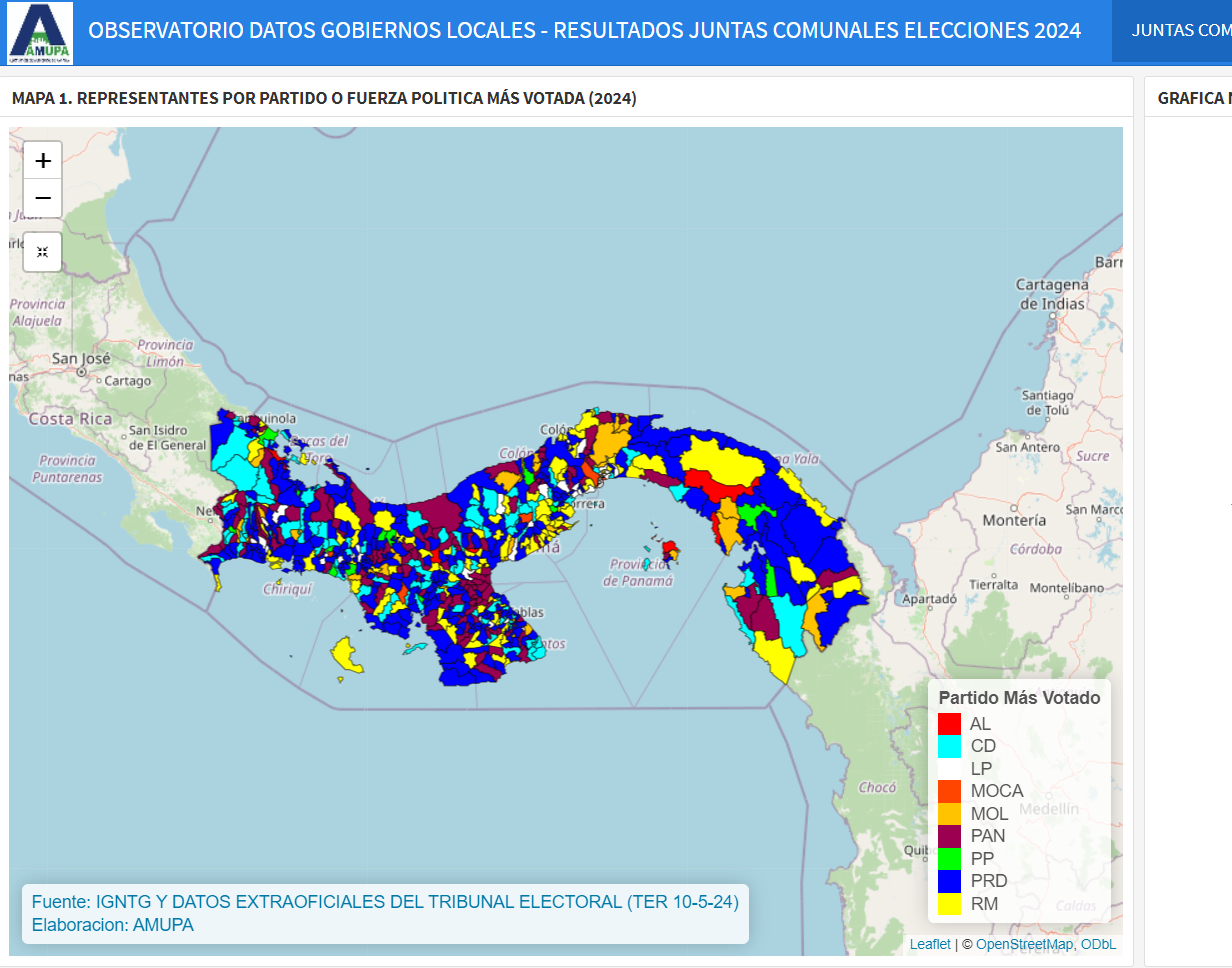Click the dashboard title in the header
Viewport: 1232px width, 968px height.
584,30
